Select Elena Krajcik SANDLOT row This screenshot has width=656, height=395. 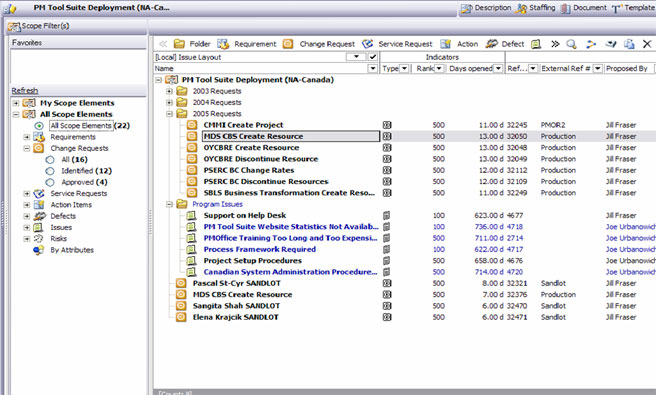click(x=236, y=317)
